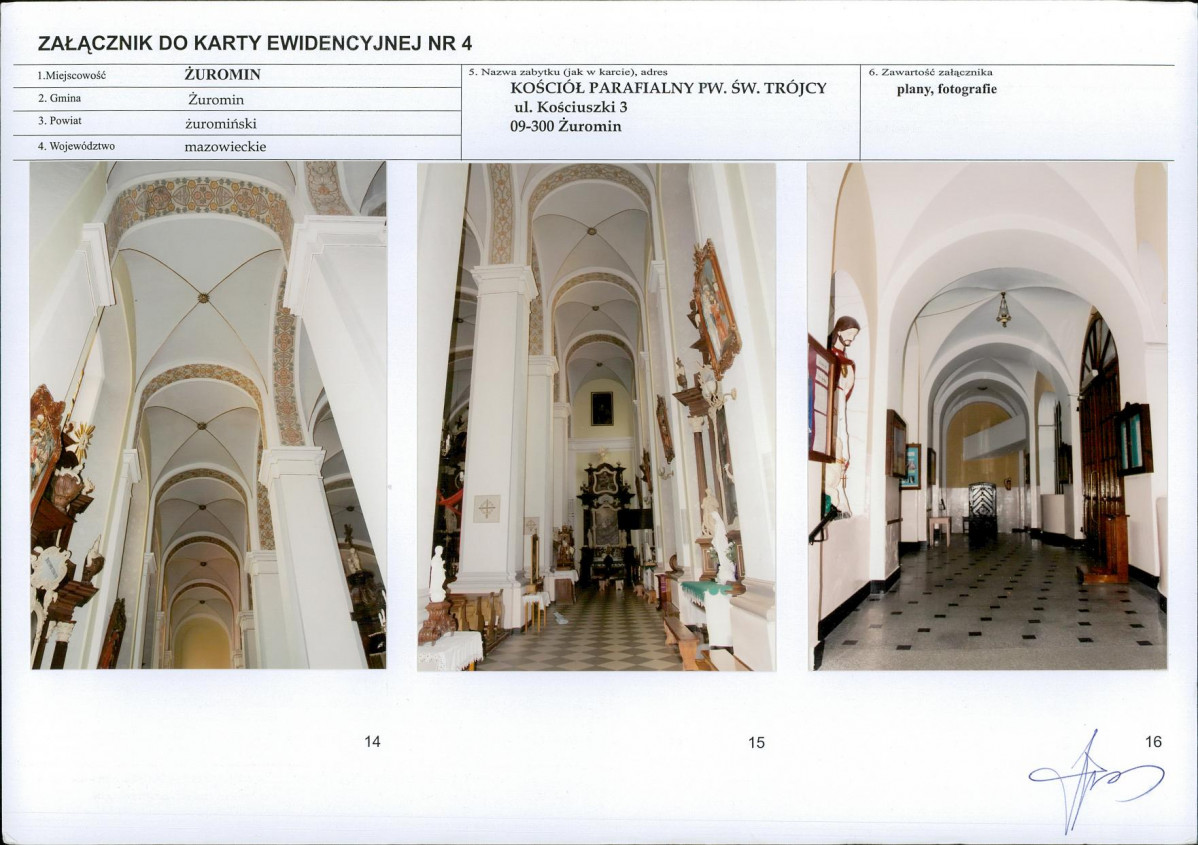
Task: Click the 4. Województwo field label
Action: [x=76, y=146]
